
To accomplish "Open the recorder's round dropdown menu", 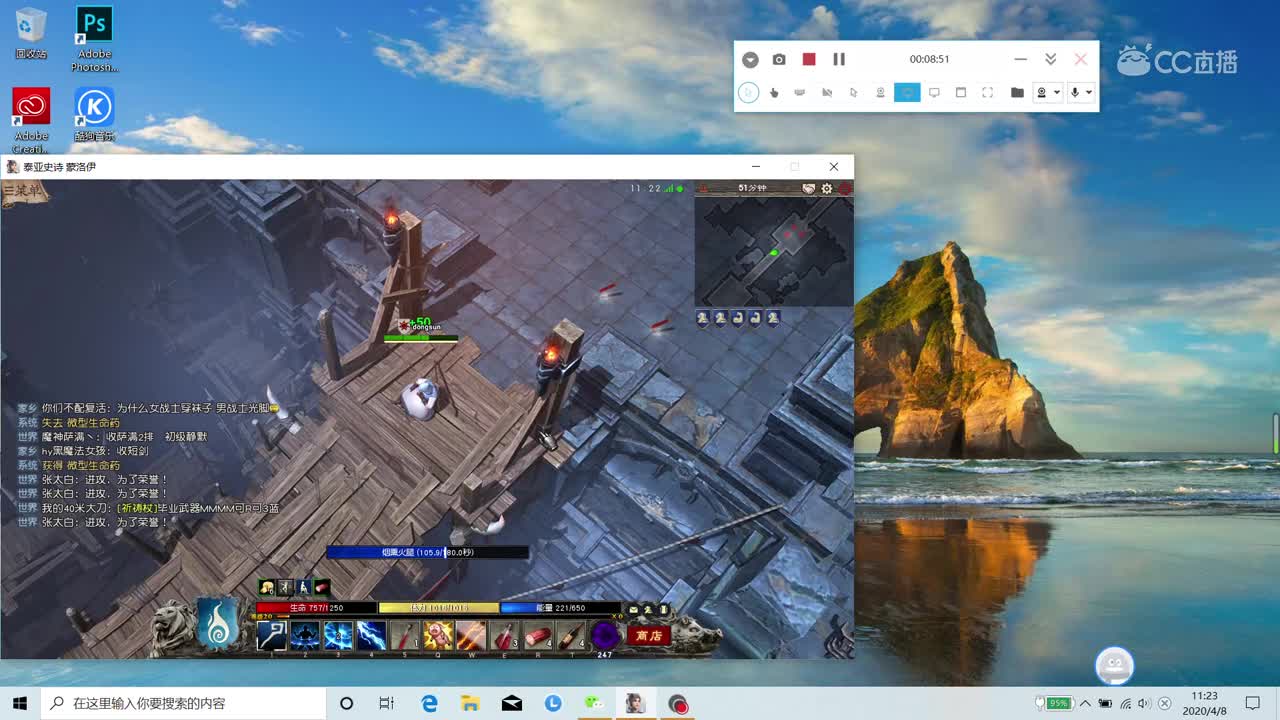I will click(750, 60).
